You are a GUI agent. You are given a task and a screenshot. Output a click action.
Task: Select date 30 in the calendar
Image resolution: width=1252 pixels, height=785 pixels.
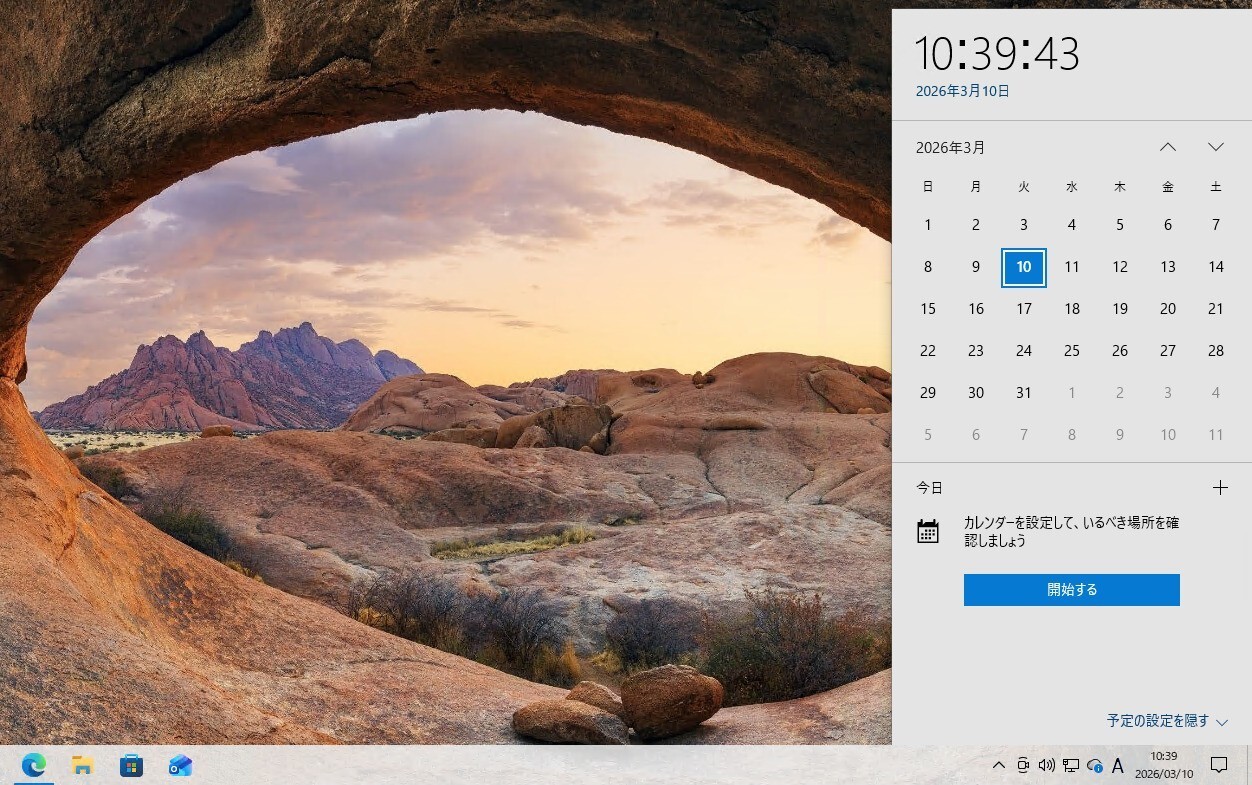976,393
